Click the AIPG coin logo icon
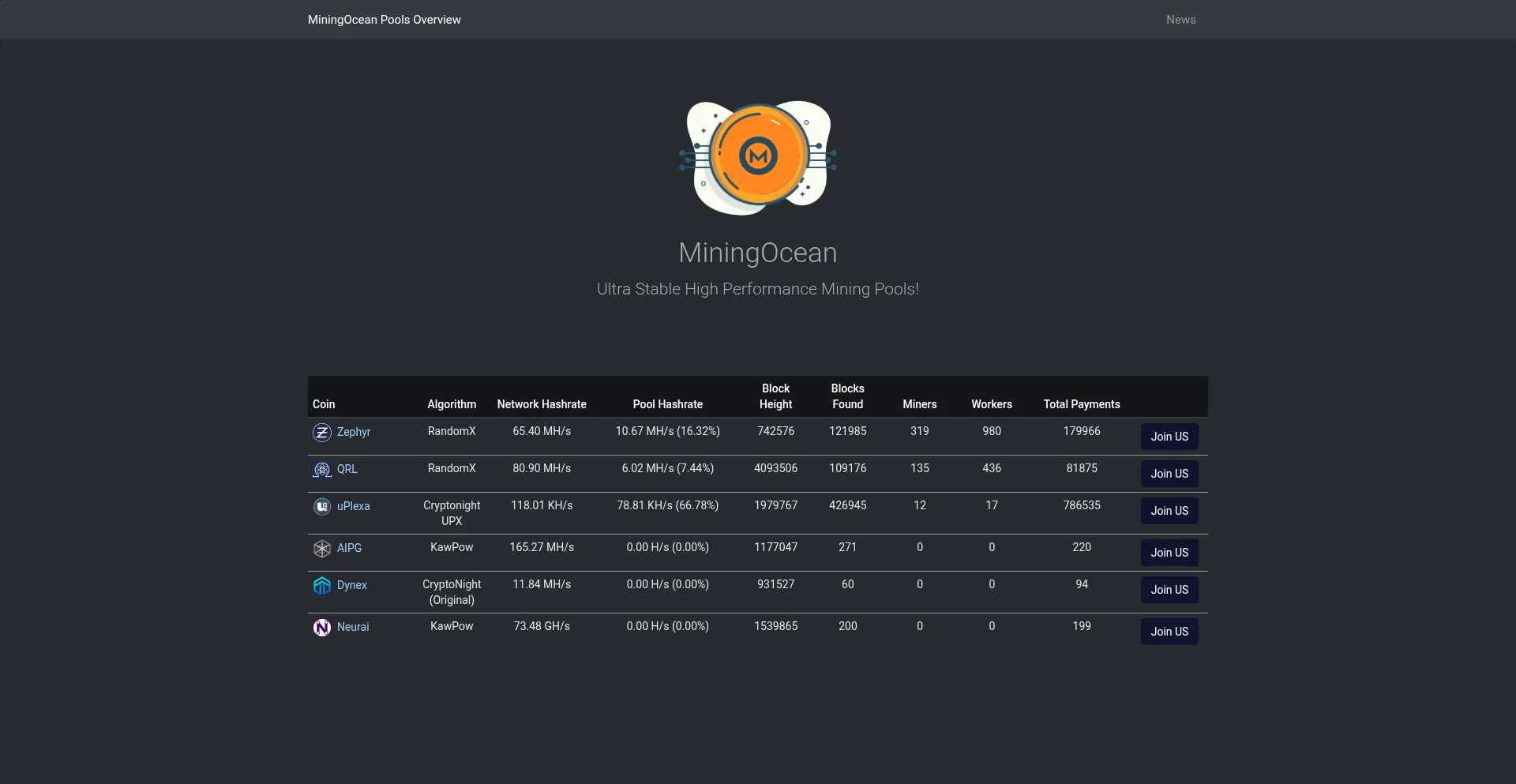 322,548
